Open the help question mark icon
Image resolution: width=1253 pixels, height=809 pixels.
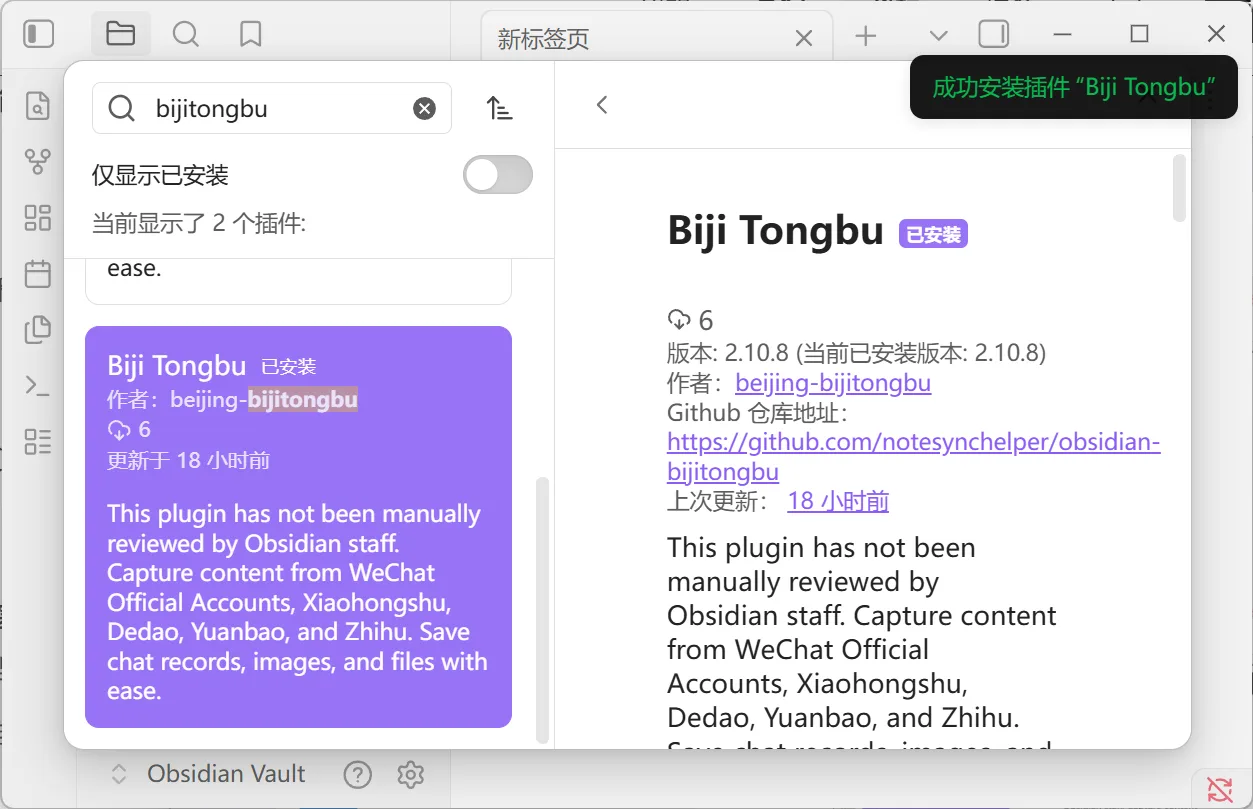point(357,774)
